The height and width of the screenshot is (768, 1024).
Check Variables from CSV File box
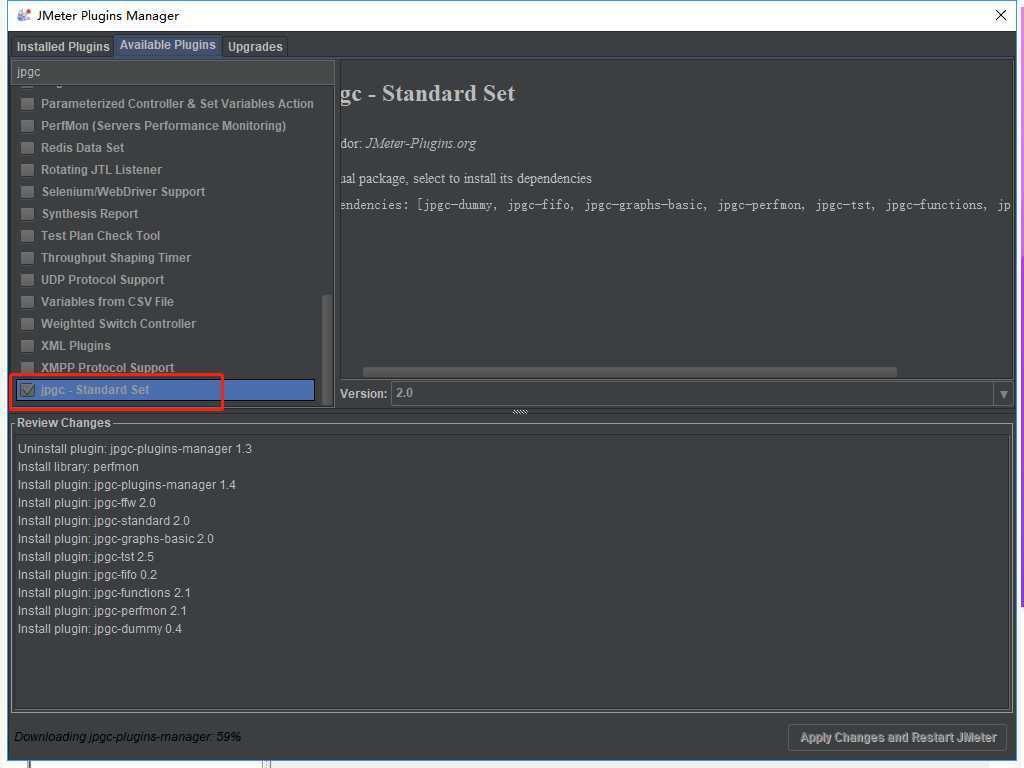pos(27,302)
